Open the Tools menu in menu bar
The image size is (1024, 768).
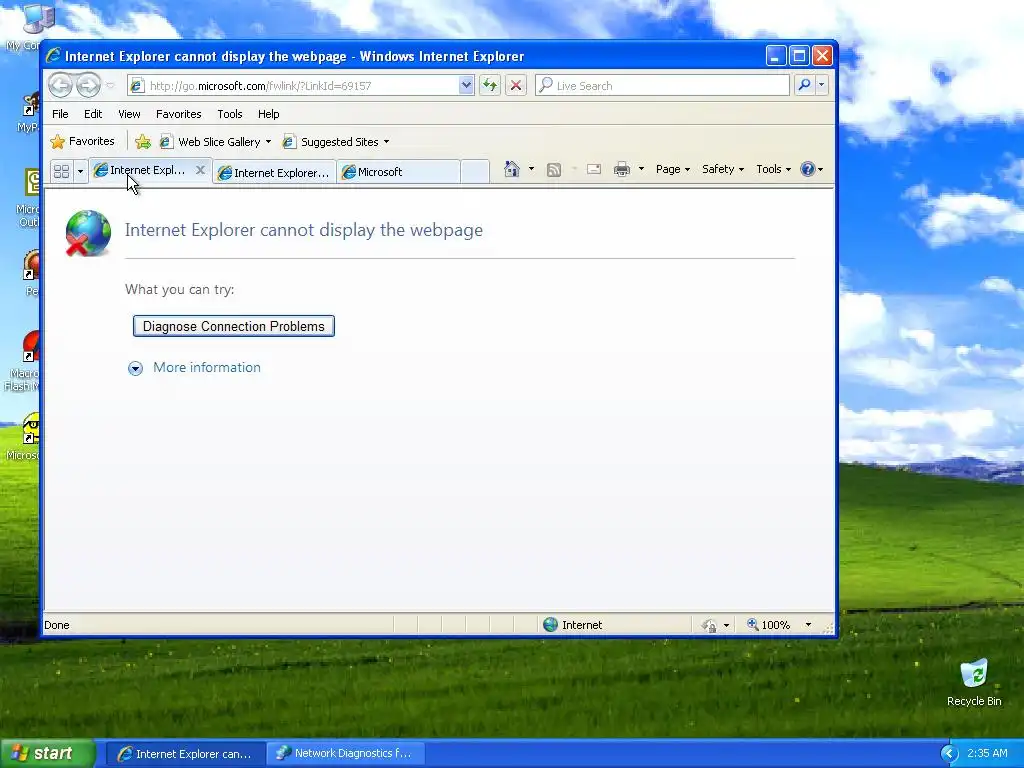tap(230, 114)
